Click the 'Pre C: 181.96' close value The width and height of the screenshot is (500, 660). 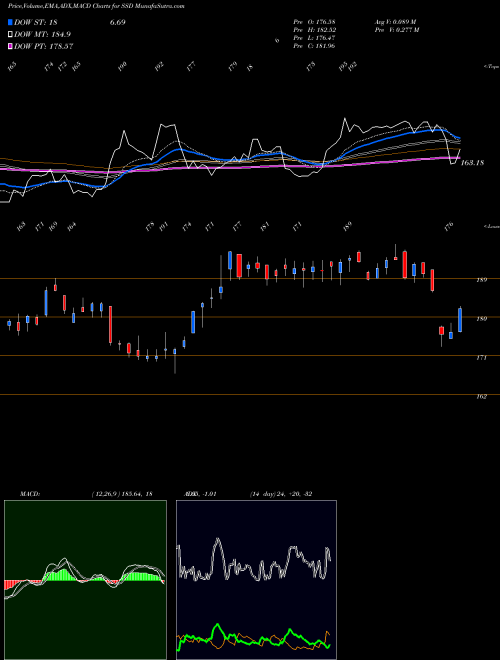314,46
